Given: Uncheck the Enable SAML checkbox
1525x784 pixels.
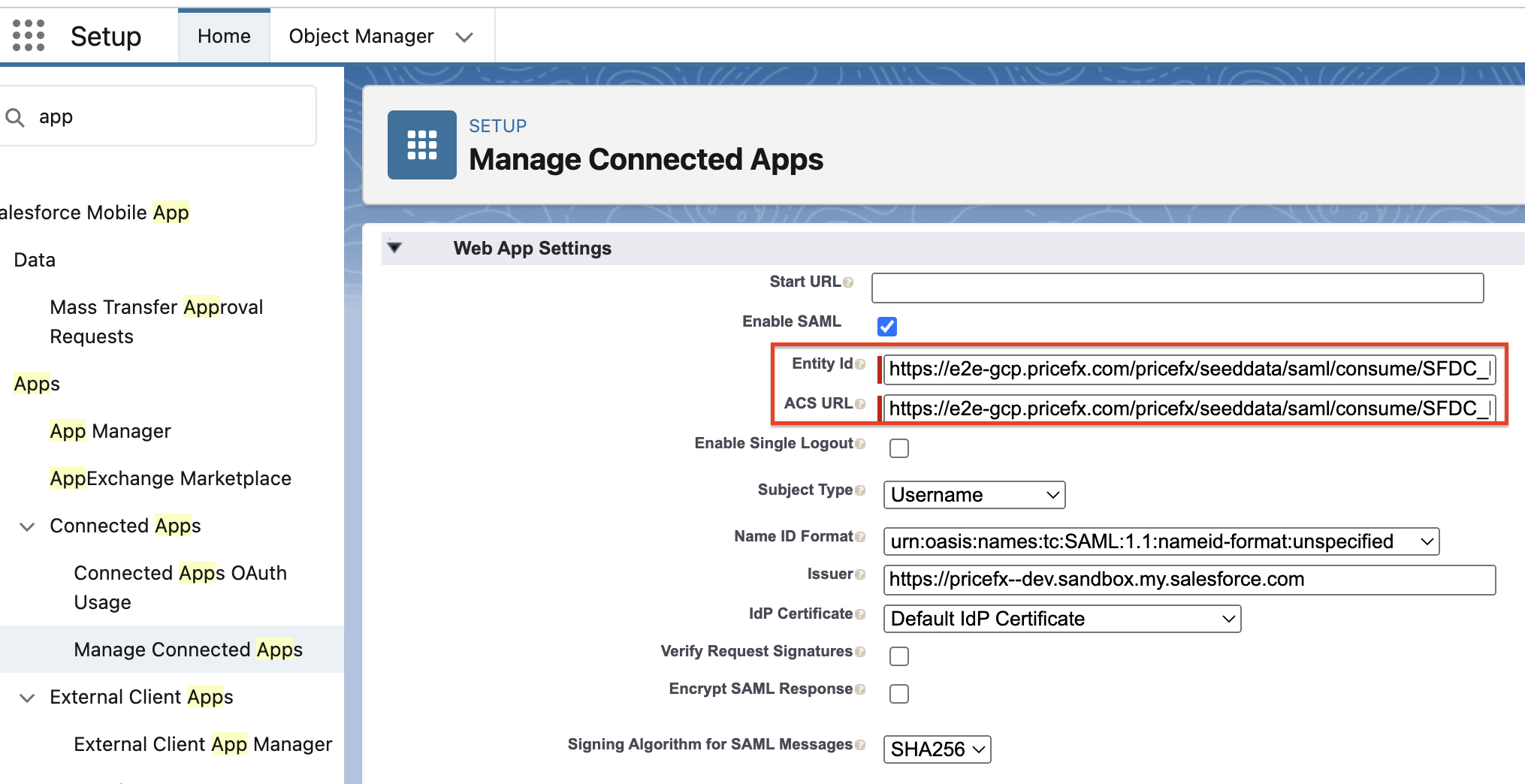Looking at the screenshot, I should (x=887, y=327).
